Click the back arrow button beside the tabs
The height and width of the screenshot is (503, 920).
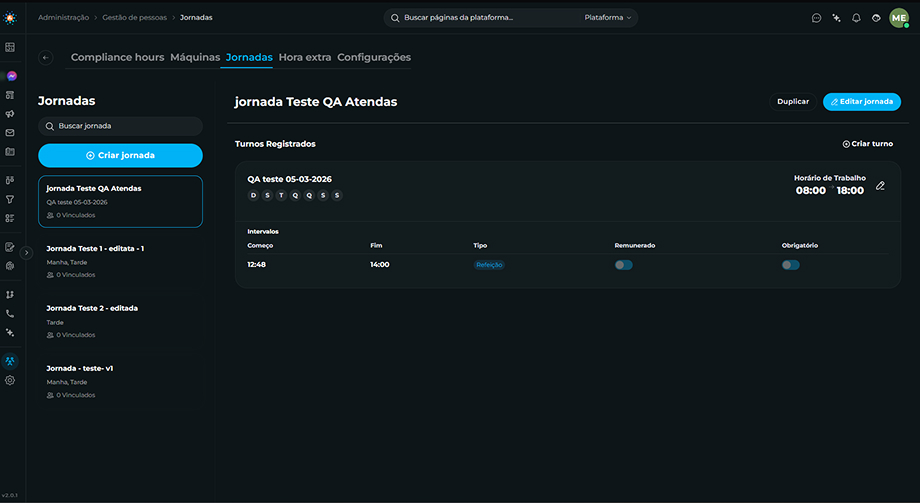point(46,58)
